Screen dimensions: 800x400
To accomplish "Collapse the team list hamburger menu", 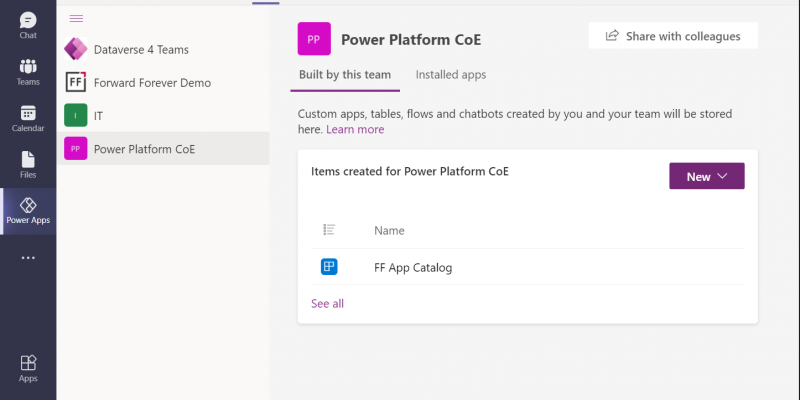I will tap(76, 19).
